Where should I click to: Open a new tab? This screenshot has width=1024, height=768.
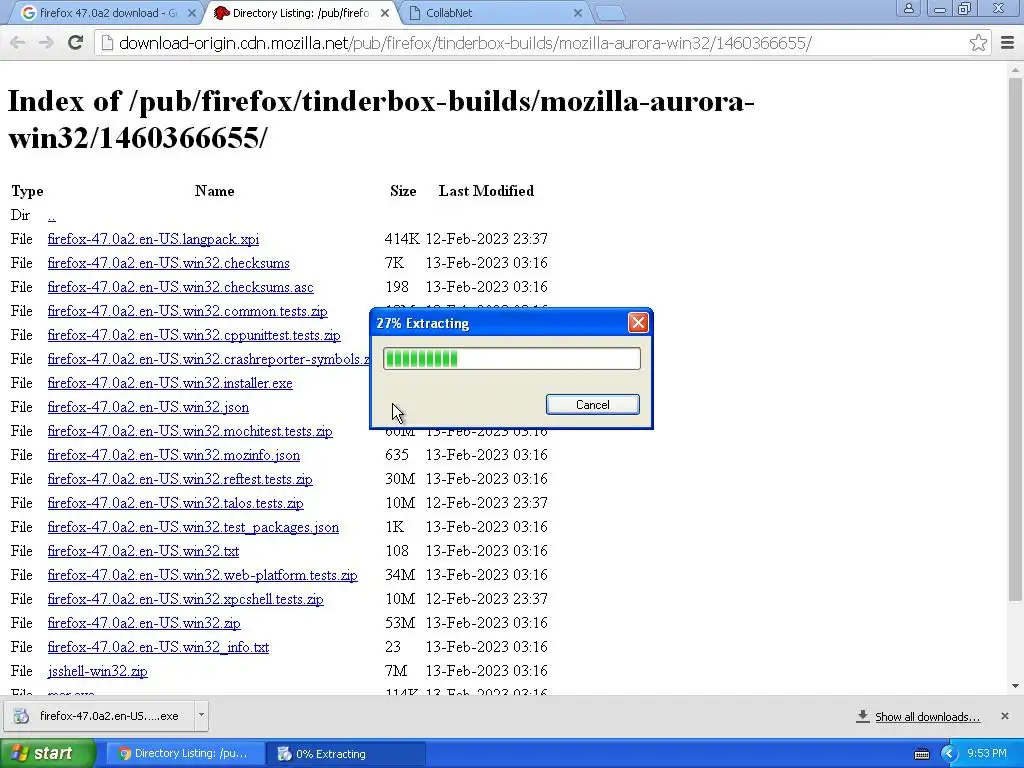tap(611, 13)
